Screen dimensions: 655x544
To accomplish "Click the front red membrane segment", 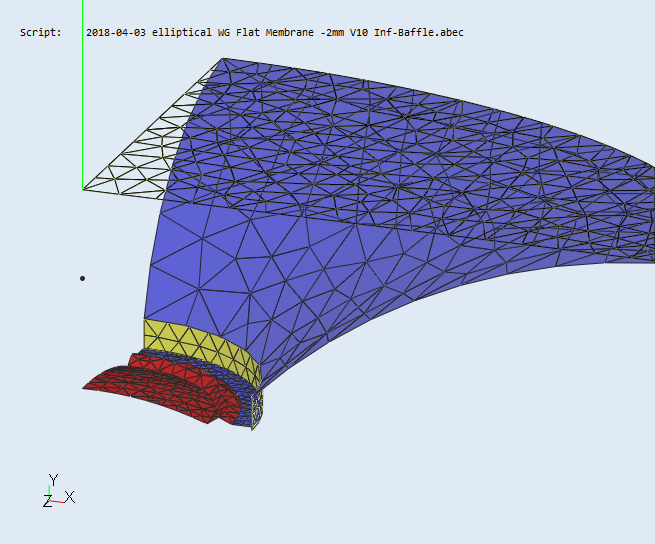I will click(x=150, y=395).
